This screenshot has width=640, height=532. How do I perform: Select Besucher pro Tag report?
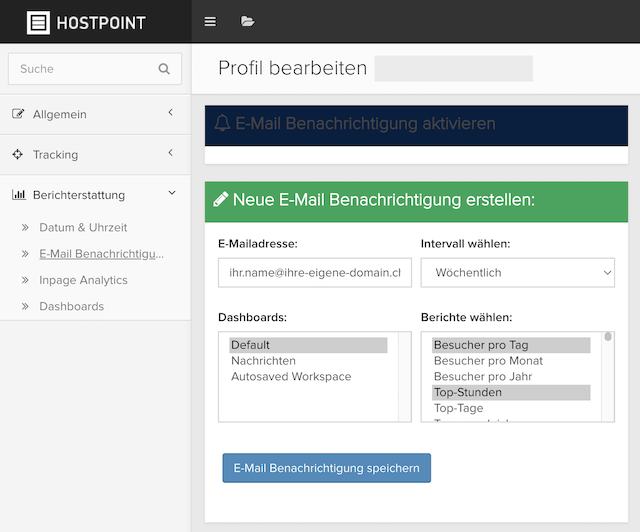511,345
